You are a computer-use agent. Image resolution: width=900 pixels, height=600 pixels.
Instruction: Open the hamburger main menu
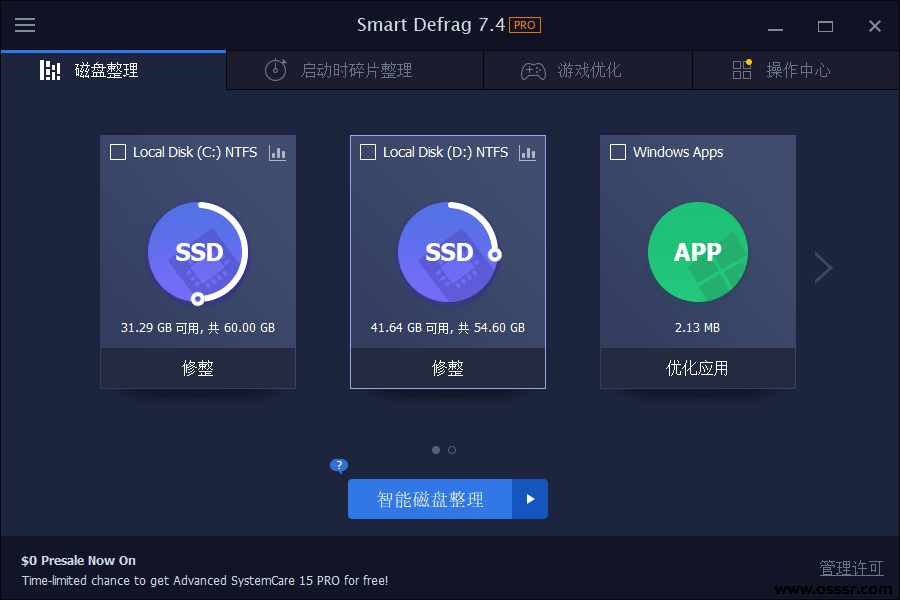(25, 25)
